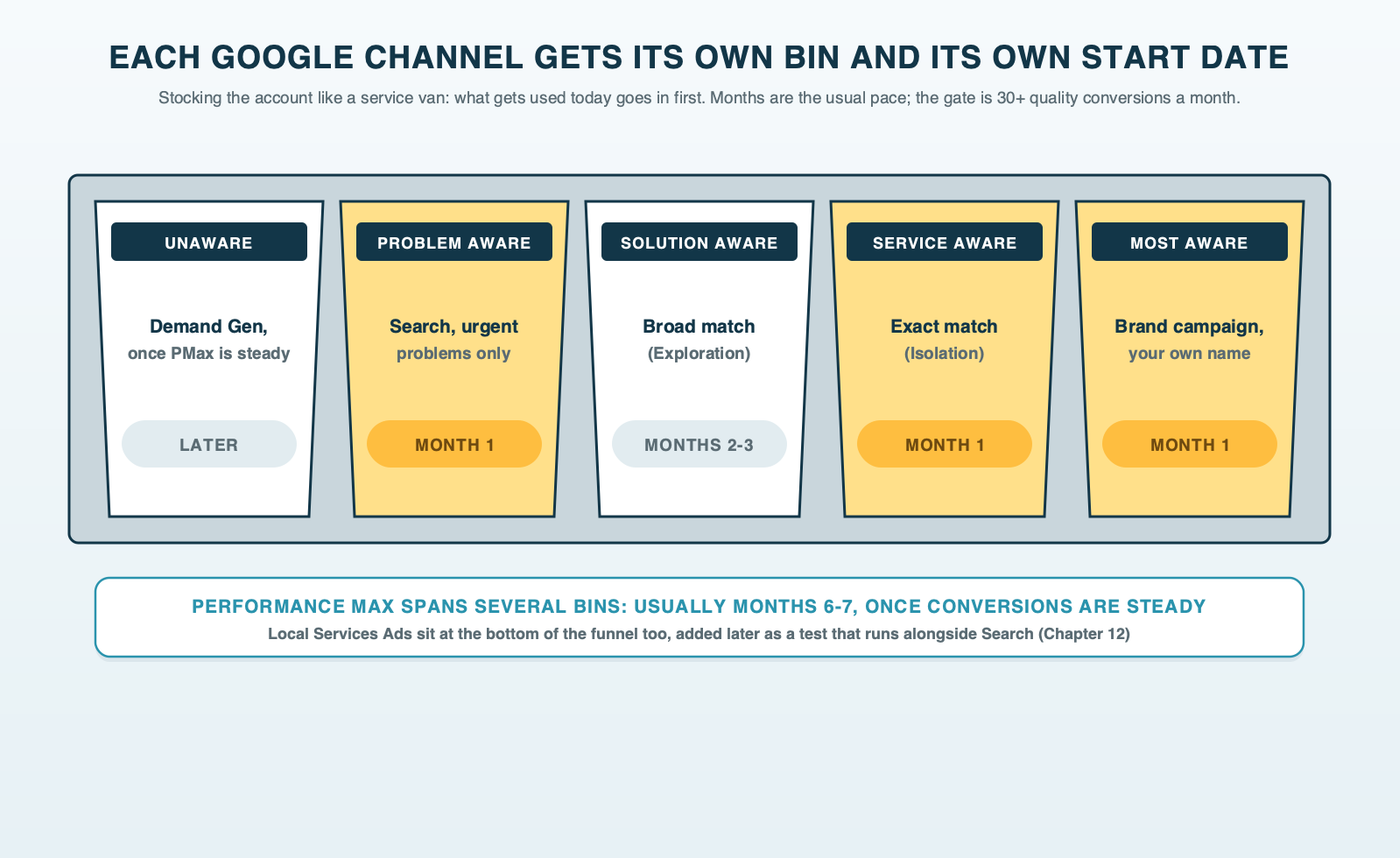This screenshot has height=858, width=1400.
Task: Select the "SERVICE AWARE" header label
Action: click(x=944, y=242)
